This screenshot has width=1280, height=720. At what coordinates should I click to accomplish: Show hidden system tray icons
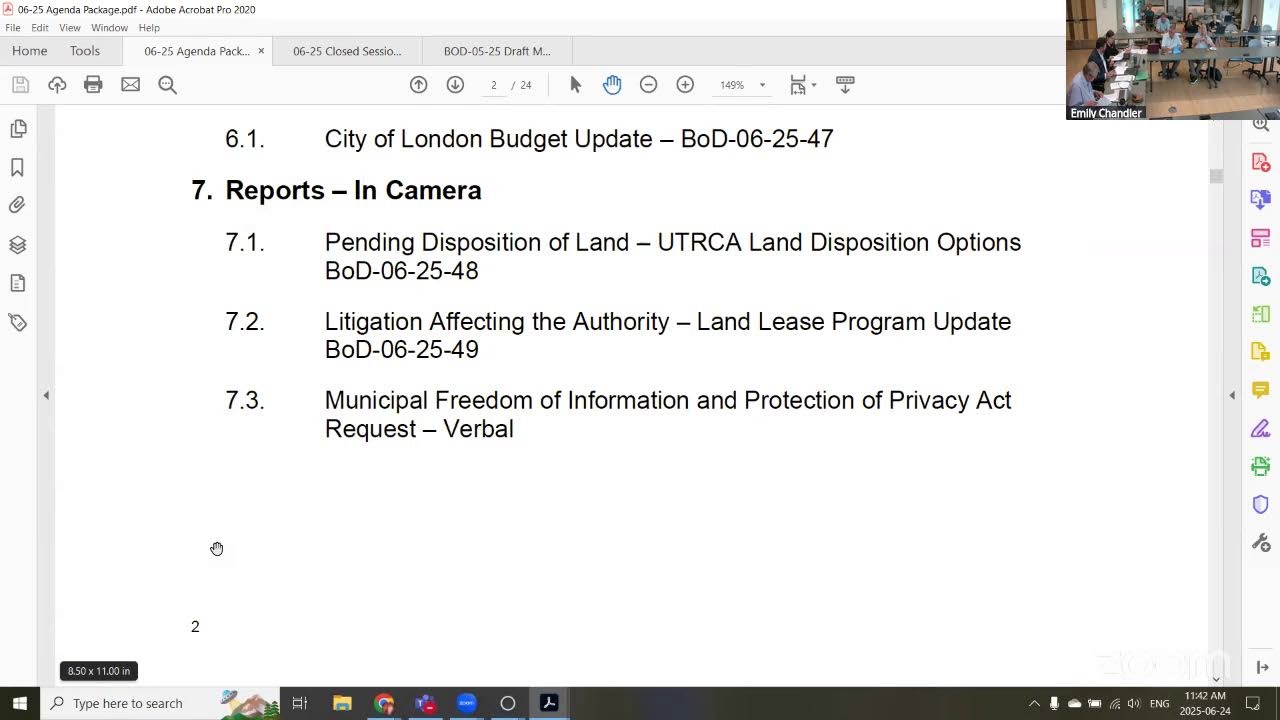click(x=1034, y=703)
